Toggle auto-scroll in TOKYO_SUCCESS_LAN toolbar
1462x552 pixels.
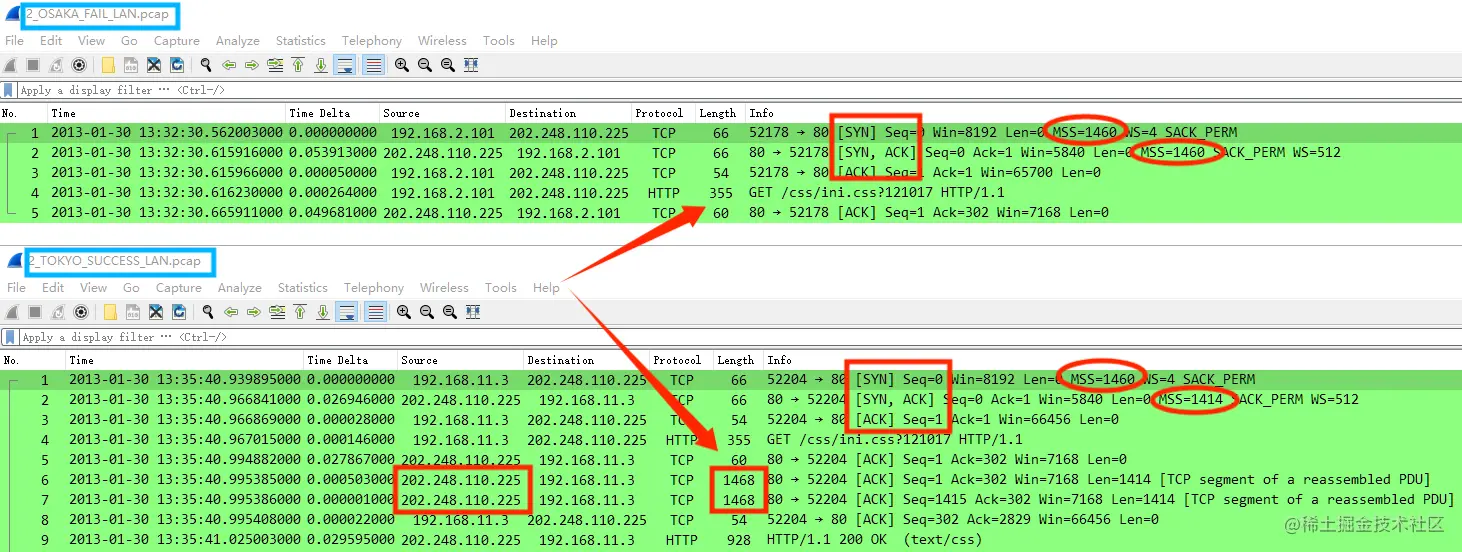coord(347,312)
